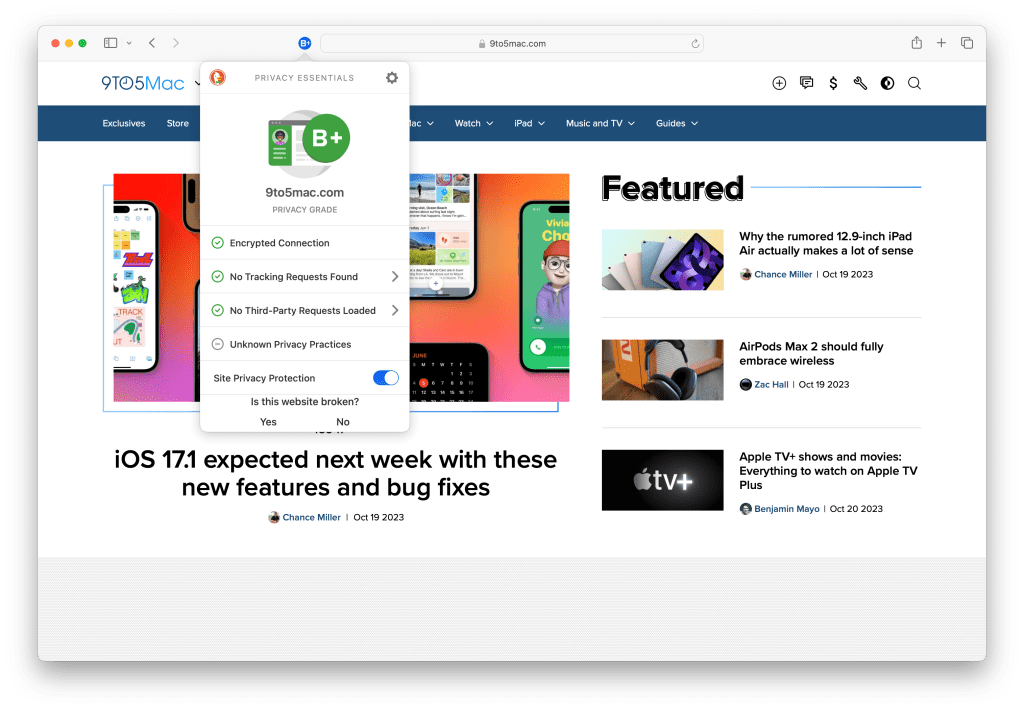Viewport: 1024px width, 711px height.
Task: Click the Share icon in Safari's toolbar
Action: click(x=915, y=42)
